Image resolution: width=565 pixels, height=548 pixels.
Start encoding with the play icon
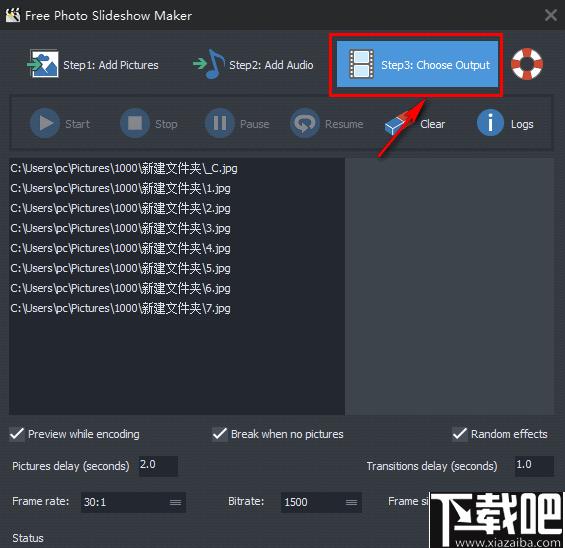[45, 123]
